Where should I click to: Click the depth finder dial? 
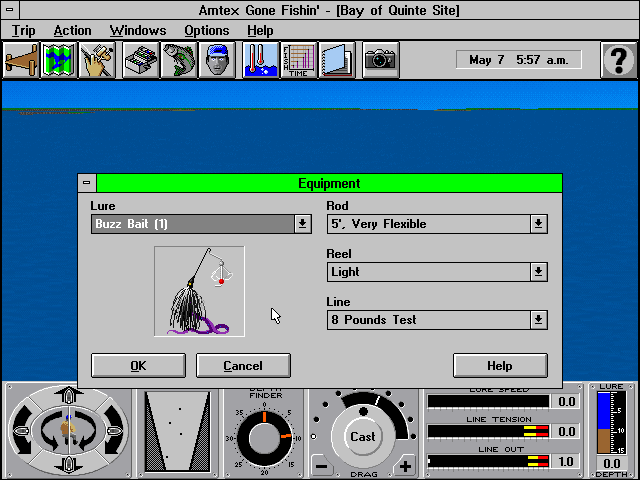264,439
